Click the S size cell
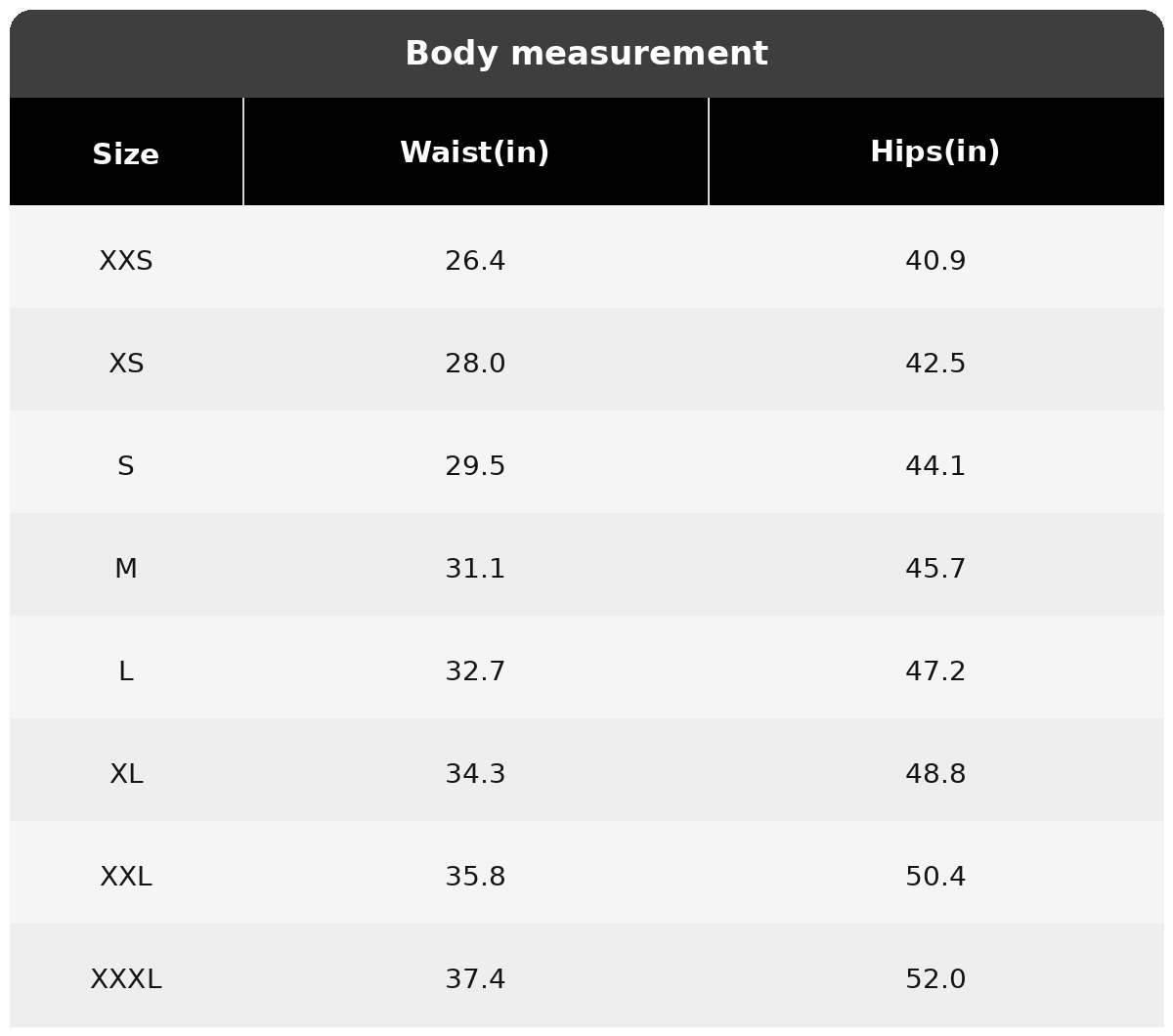This screenshot has width=1173, height=1036. coord(126,466)
